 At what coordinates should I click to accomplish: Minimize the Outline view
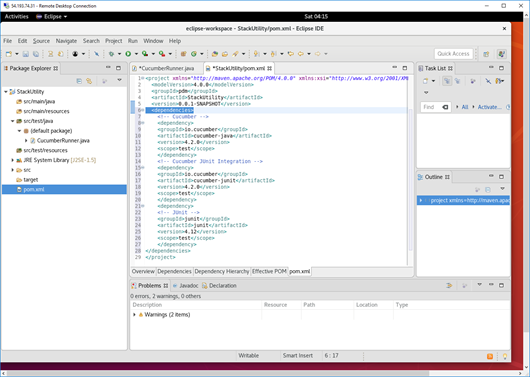(x=491, y=176)
